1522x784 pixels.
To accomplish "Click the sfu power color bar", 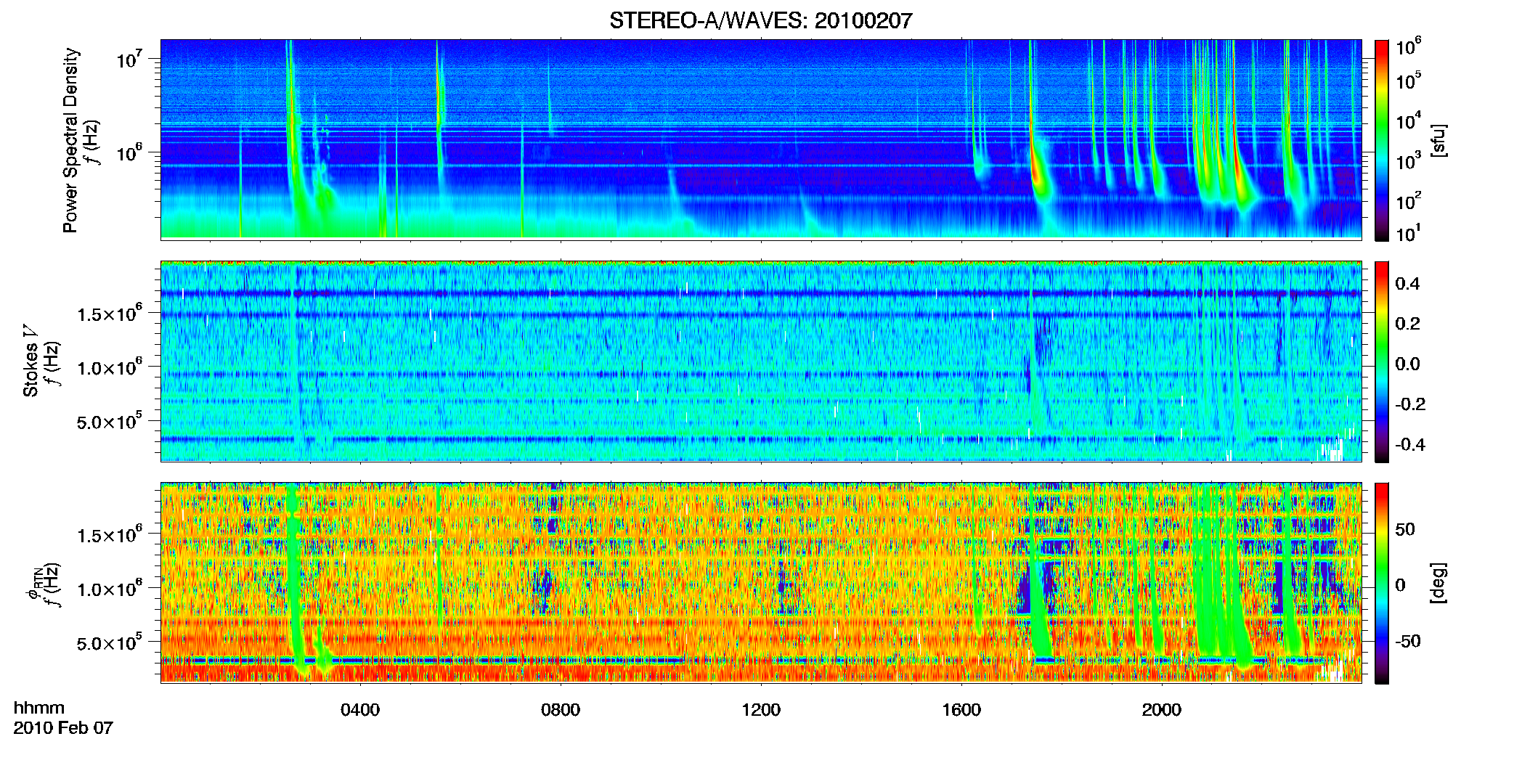I will pos(1381,140).
